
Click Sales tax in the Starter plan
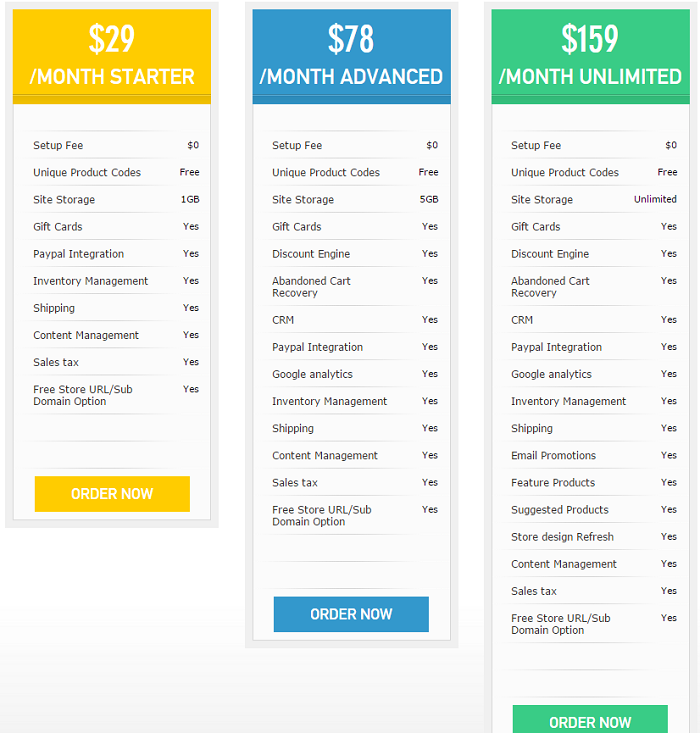click(56, 363)
